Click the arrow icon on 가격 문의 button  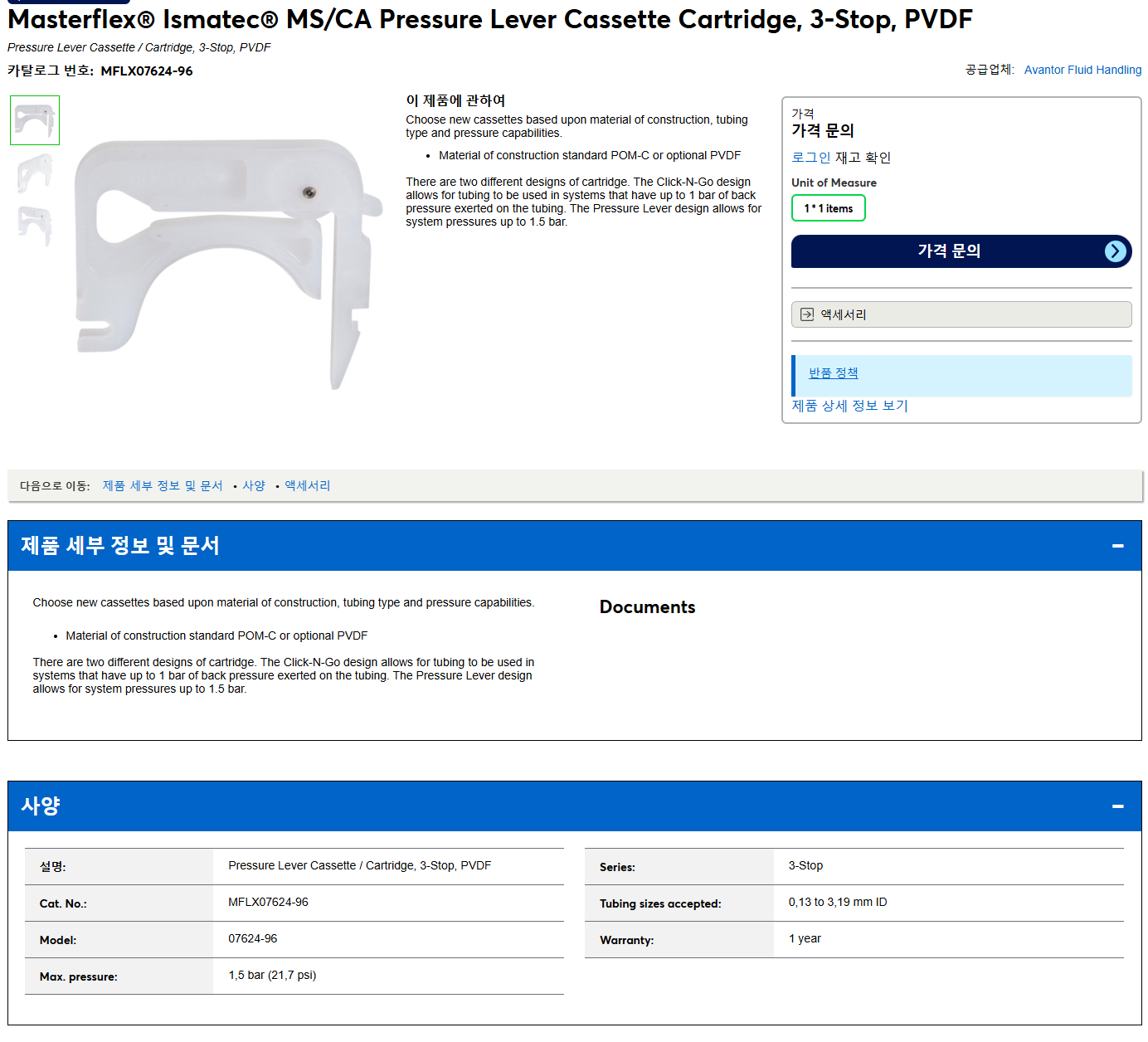(1116, 251)
